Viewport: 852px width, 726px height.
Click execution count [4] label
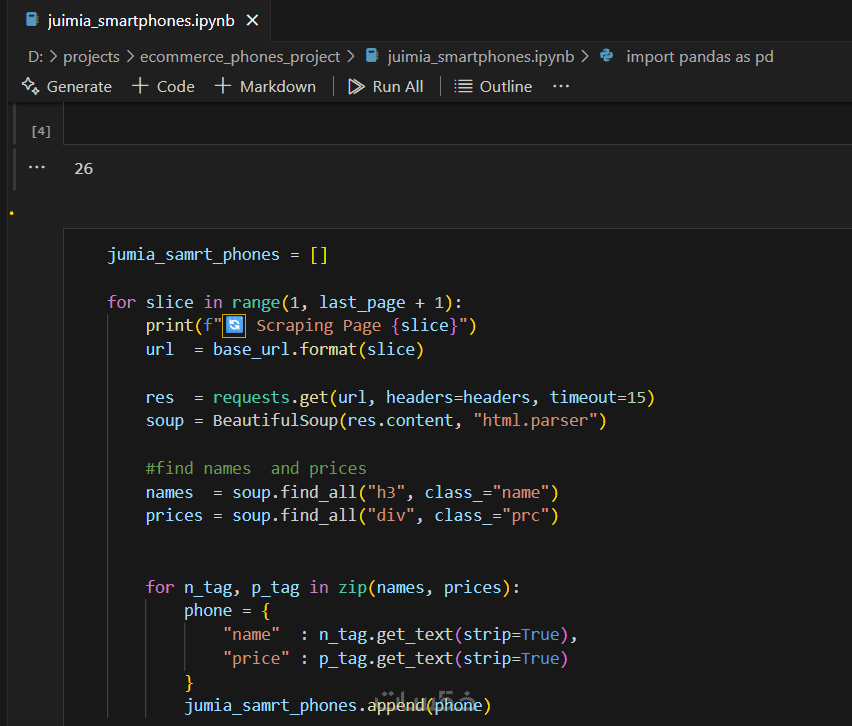(41, 131)
